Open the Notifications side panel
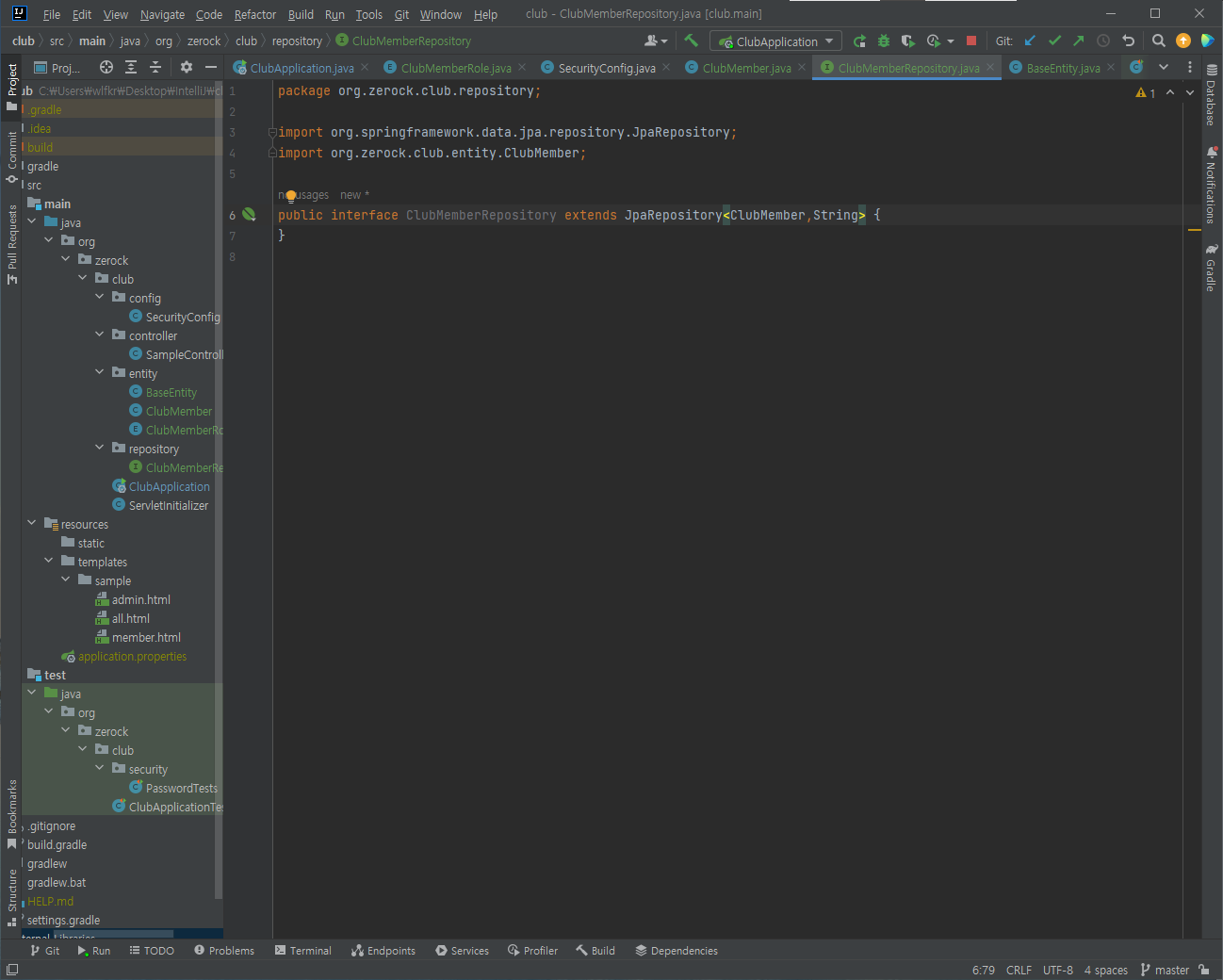1223x980 pixels. coord(1212,185)
